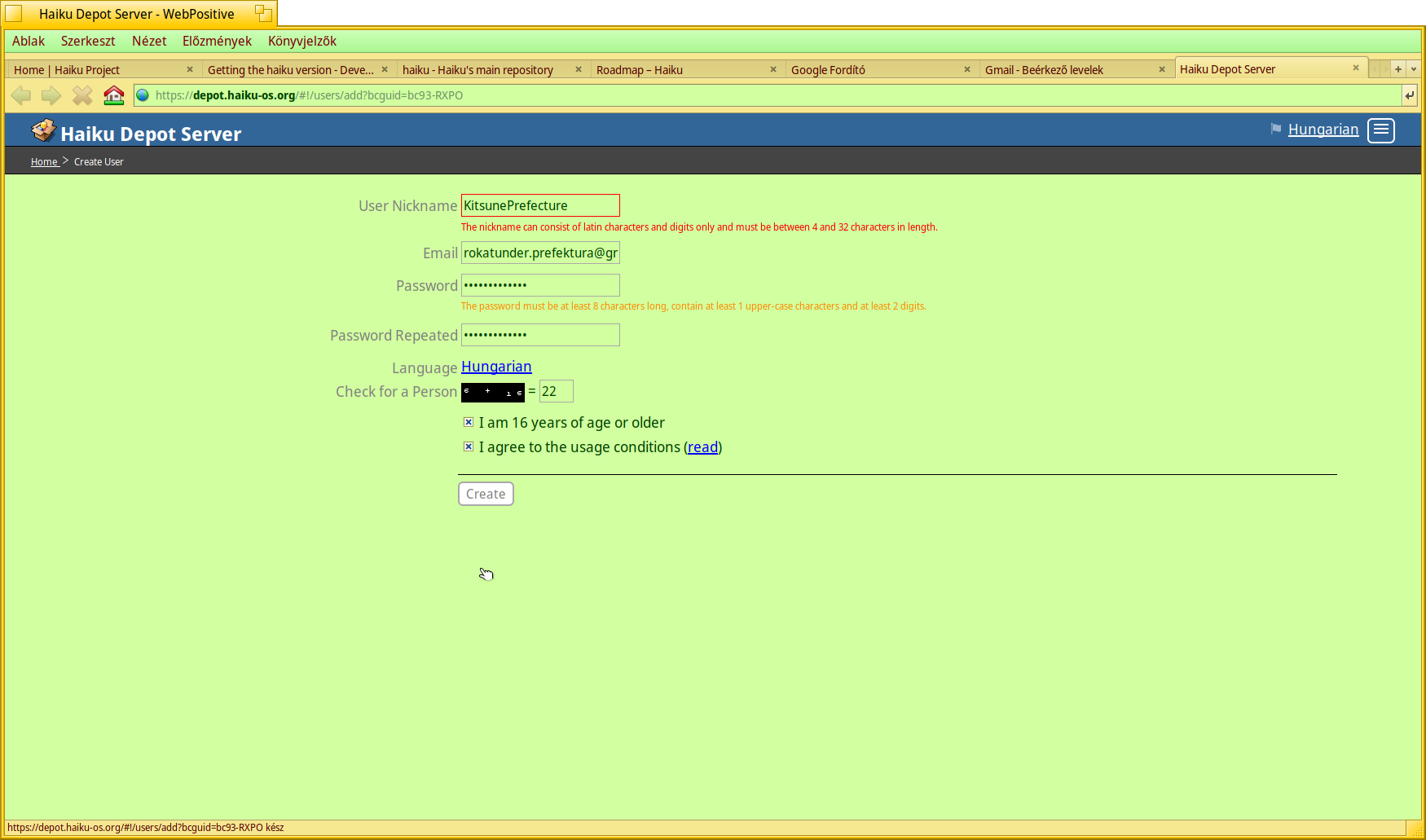
Task: Open a new tab with plus icon
Action: pyautogui.click(x=1398, y=69)
